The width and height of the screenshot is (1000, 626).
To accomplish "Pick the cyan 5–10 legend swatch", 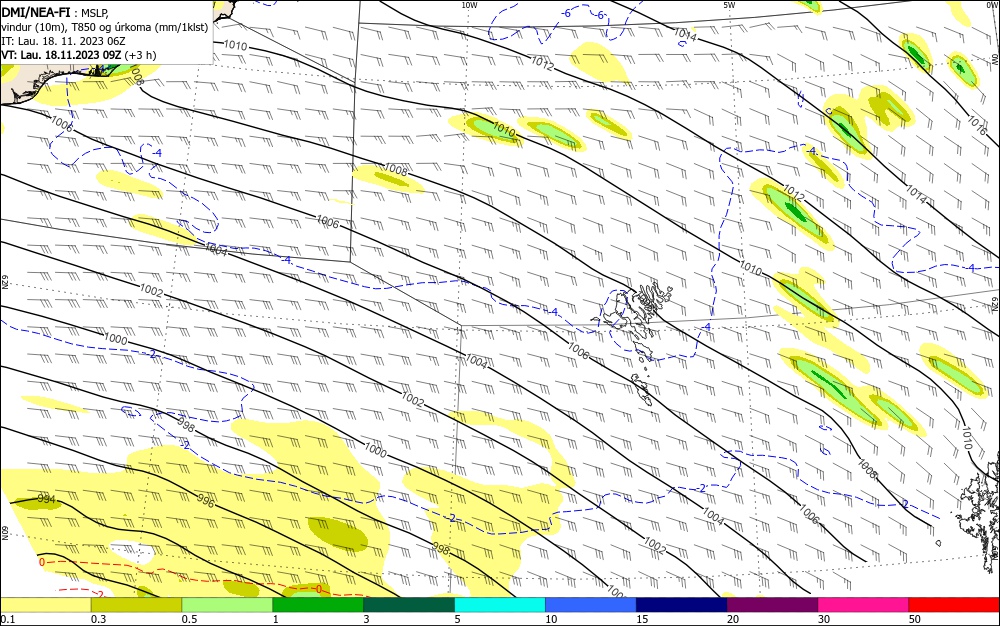I will tap(500, 605).
